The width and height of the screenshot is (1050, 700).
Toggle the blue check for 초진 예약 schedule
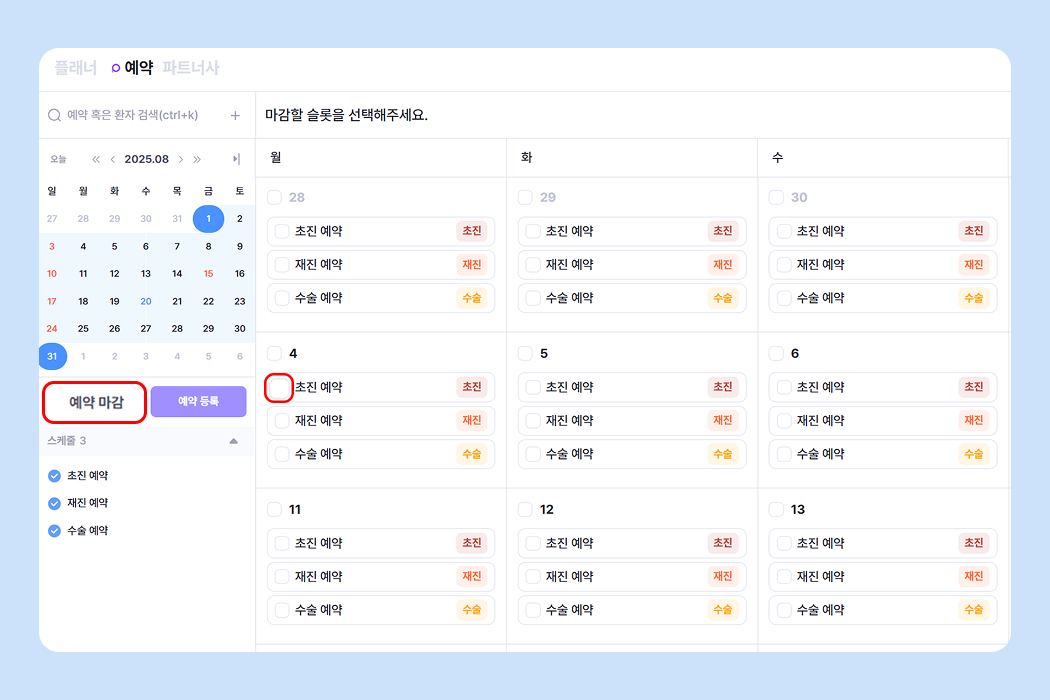click(55, 476)
